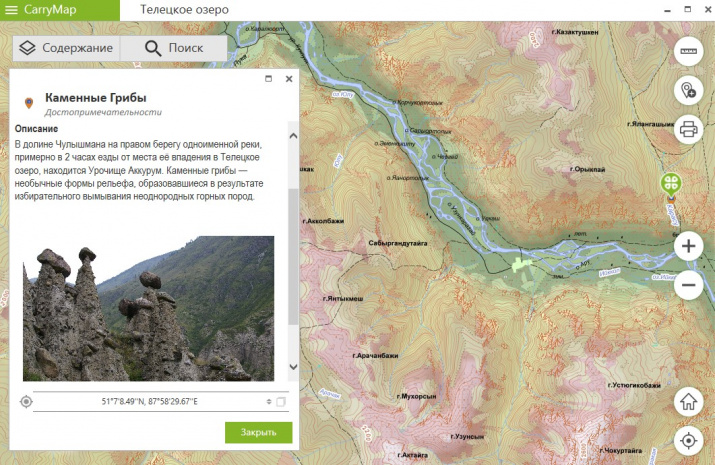Locate feature using target icon beside coordinates
This screenshot has height=465, width=715.
tap(26, 402)
